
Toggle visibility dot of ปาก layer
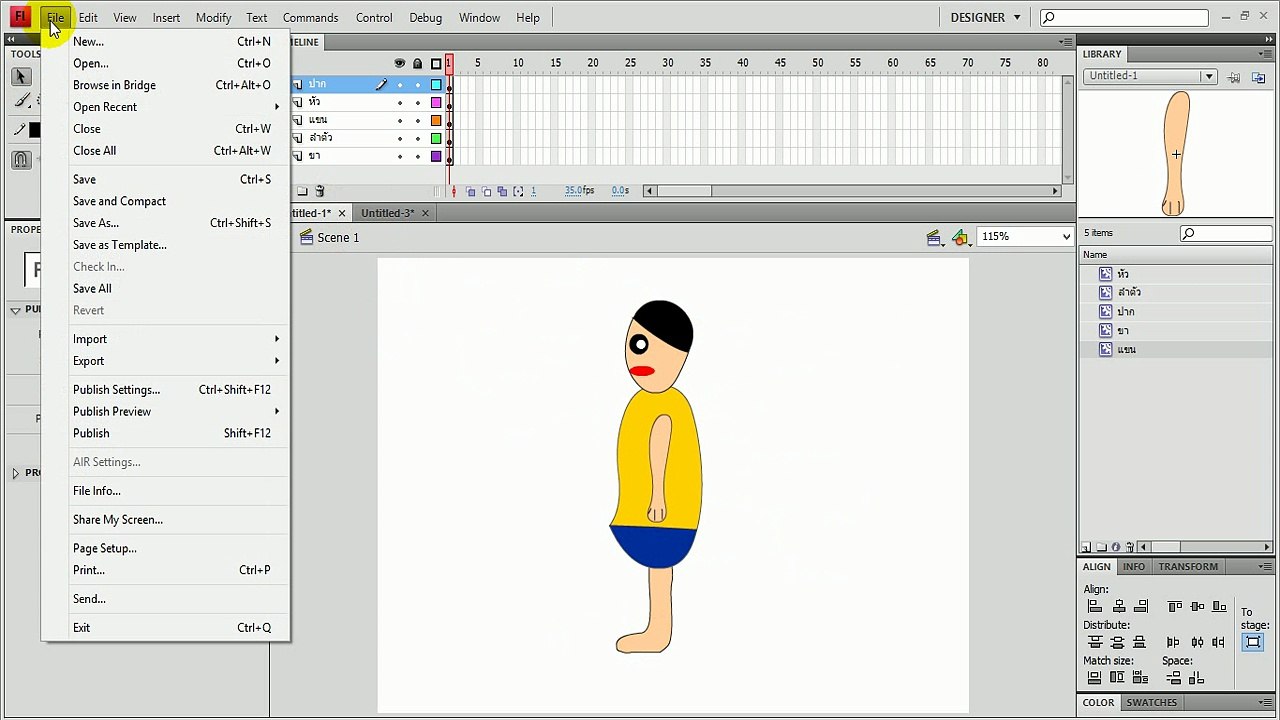(400, 85)
